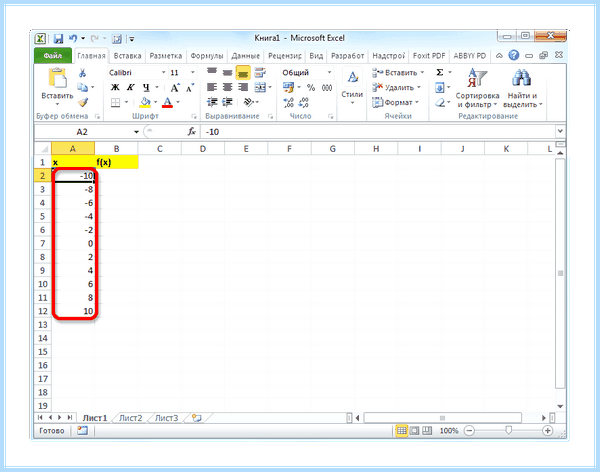Open Найти и выделить binoculars menu
Image resolution: width=600 pixels, height=472 pixels.
pos(522,88)
